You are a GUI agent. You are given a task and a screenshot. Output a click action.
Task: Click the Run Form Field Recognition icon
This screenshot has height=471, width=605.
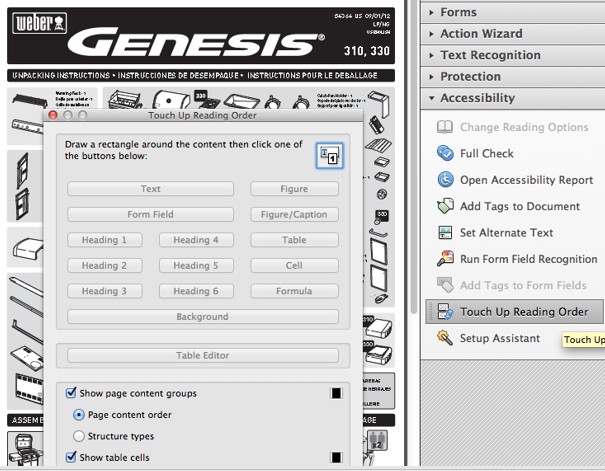[x=445, y=259]
